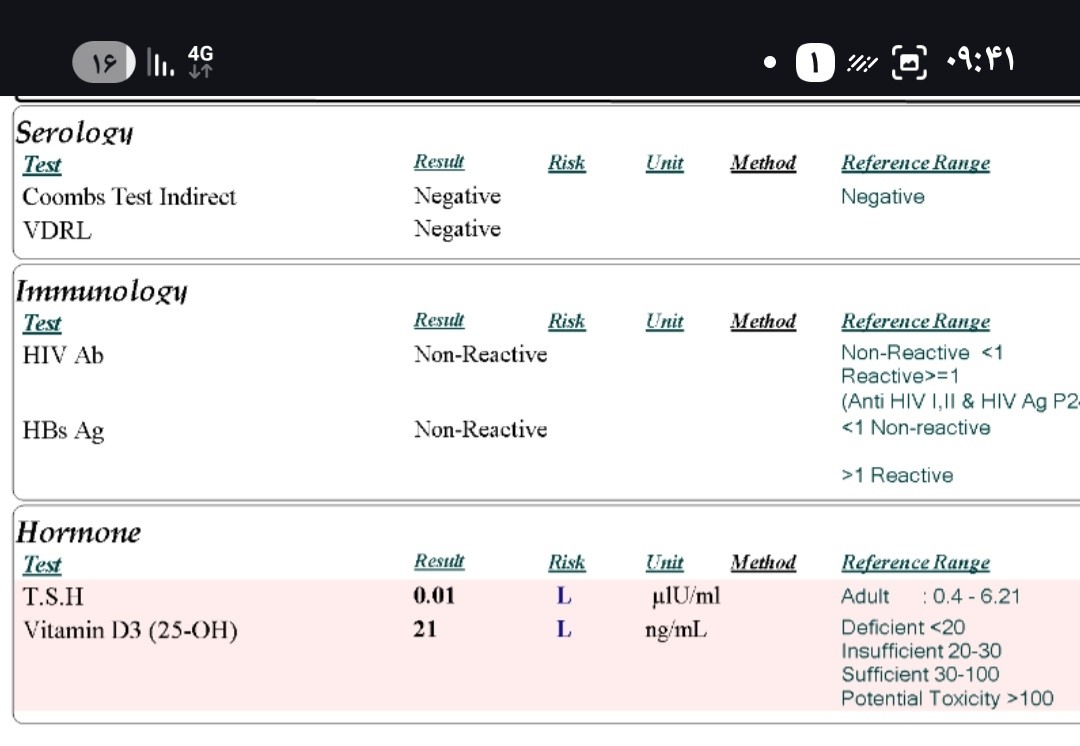Click the Unit header in Immunology table
This screenshot has height=746, width=1080.
tap(665, 321)
